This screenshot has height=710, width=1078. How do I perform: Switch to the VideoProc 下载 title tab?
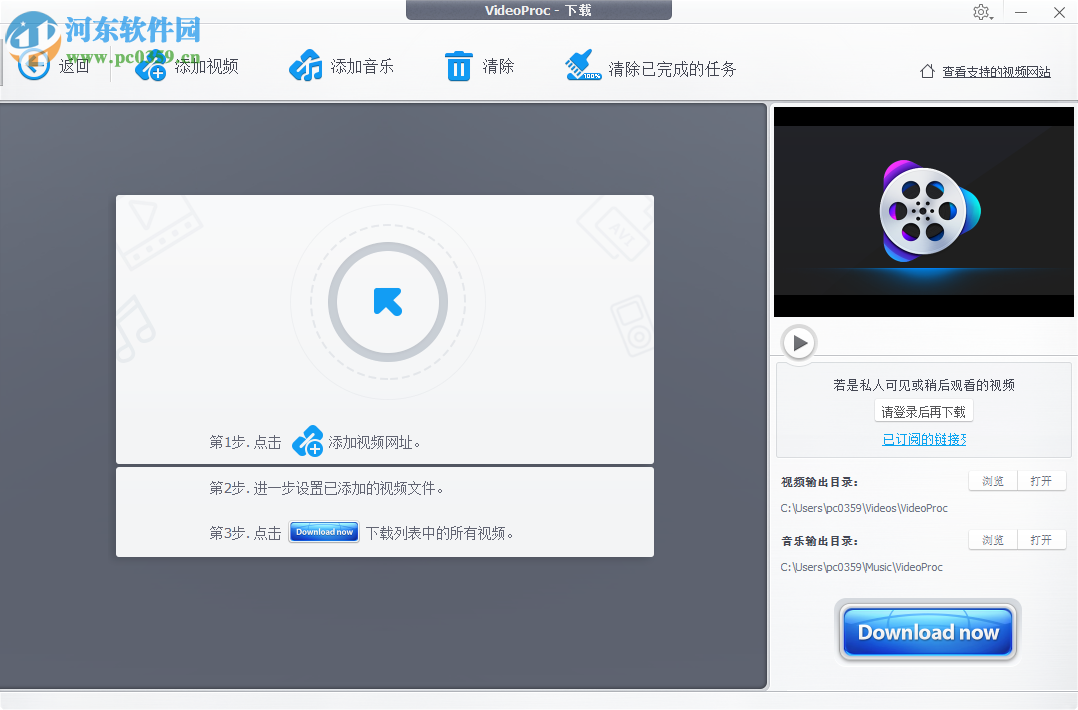pyautogui.click(x=538, y=10)
